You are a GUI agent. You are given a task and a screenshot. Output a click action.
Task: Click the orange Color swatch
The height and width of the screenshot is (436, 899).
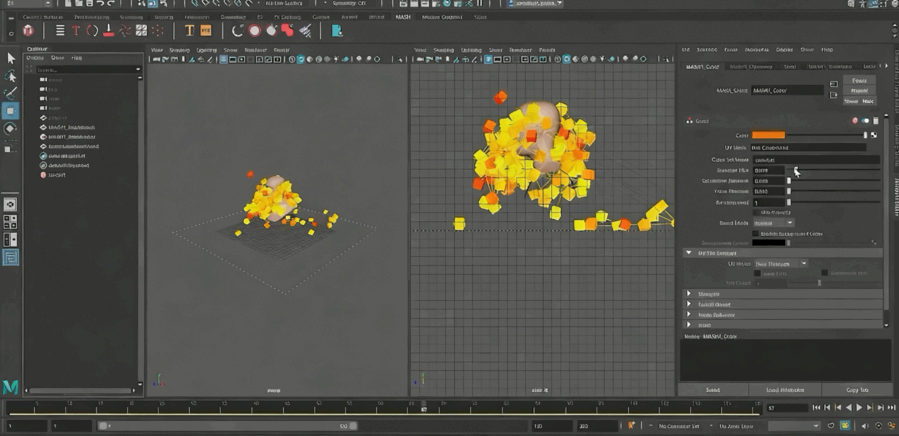(x=768, y=135)
